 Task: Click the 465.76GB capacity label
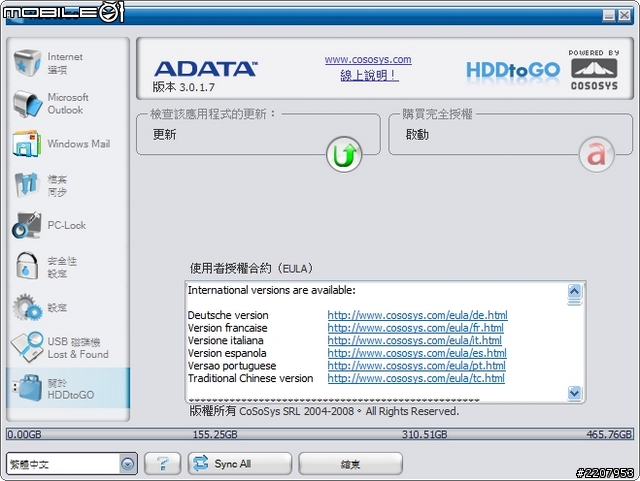(x=609, y=434)
